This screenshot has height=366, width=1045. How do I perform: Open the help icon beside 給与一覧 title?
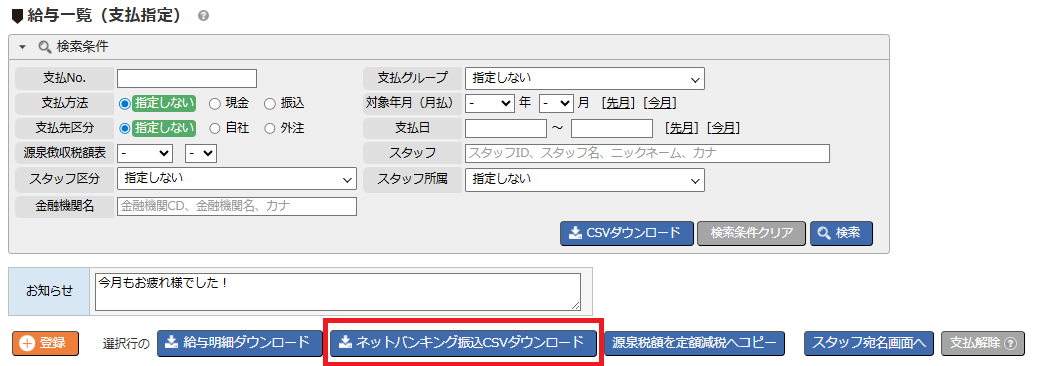point(204,16)
